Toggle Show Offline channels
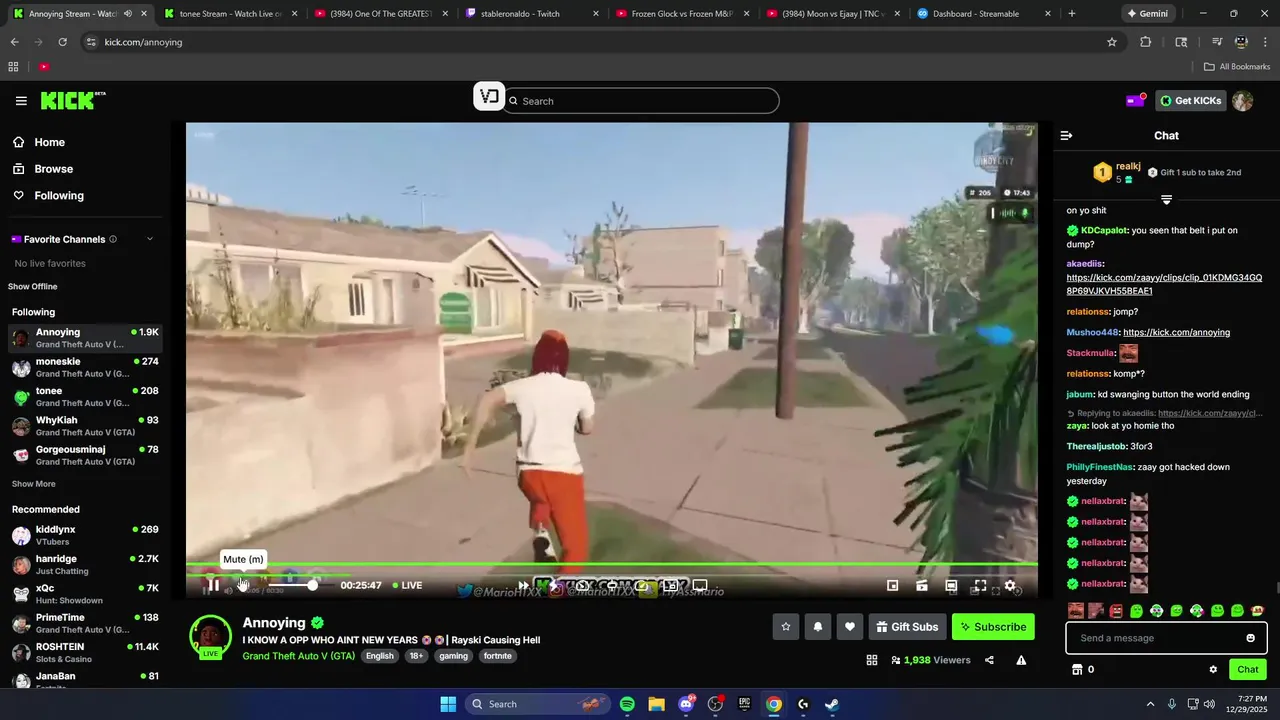The height and width of the screenshot is (720, 1280). [33, 287]
